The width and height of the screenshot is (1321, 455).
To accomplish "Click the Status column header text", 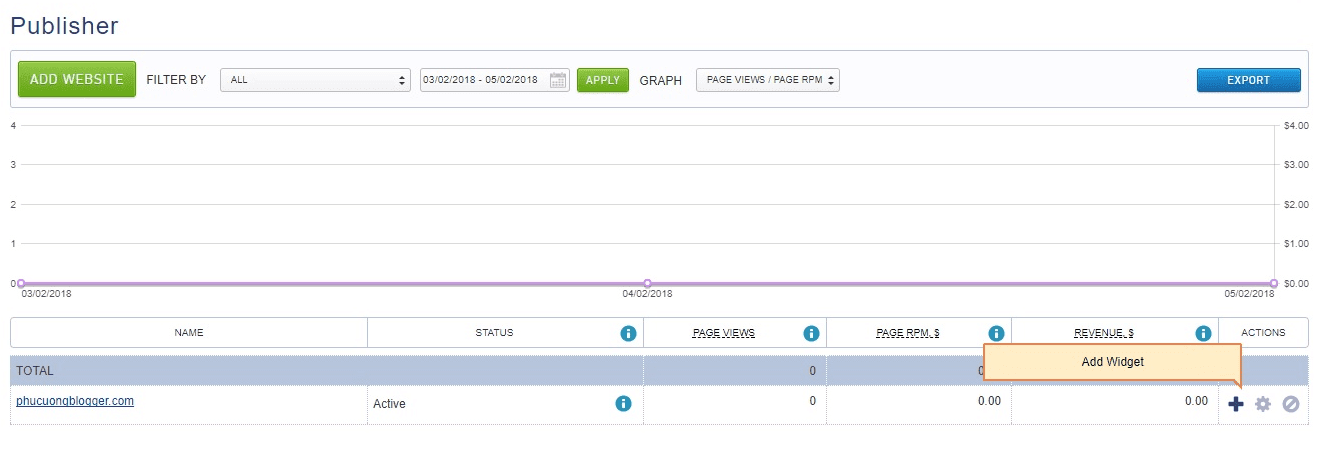I will [494, 333].
